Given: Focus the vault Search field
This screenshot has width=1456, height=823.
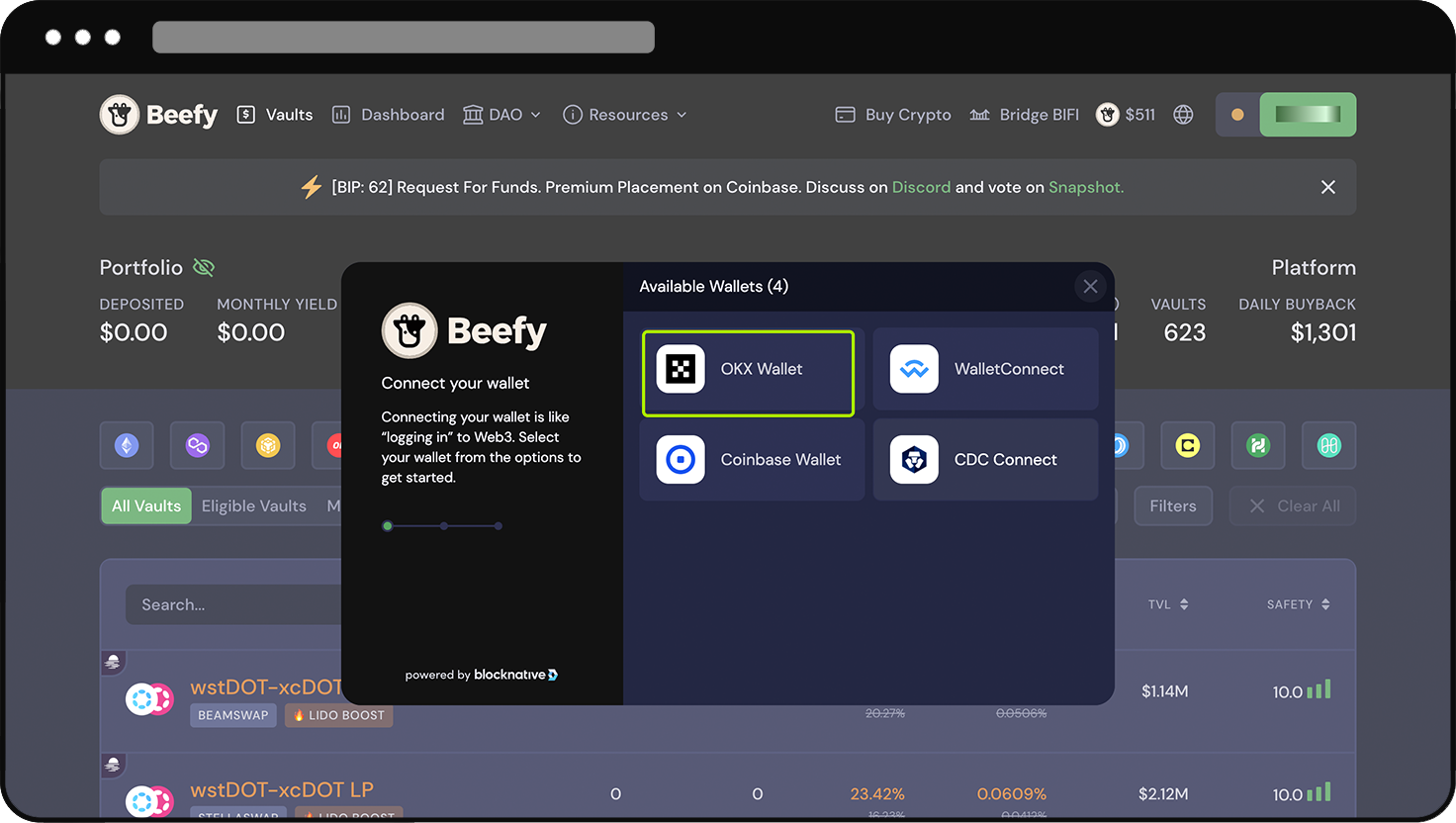Looking at the screenshot, I should [x=233, y=604].
